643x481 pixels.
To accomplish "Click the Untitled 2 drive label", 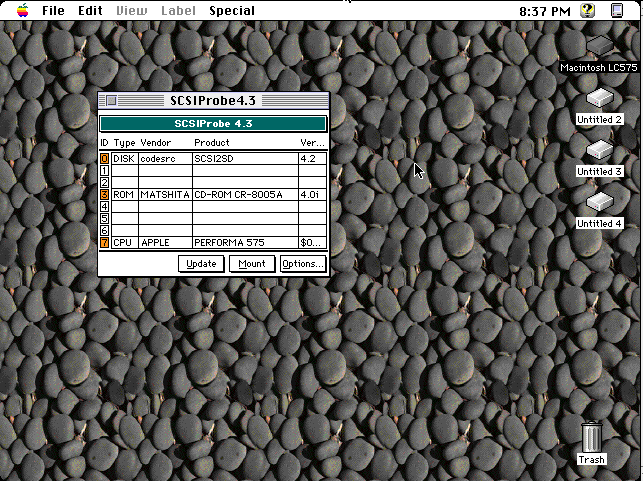I will (x=599, y=120).
